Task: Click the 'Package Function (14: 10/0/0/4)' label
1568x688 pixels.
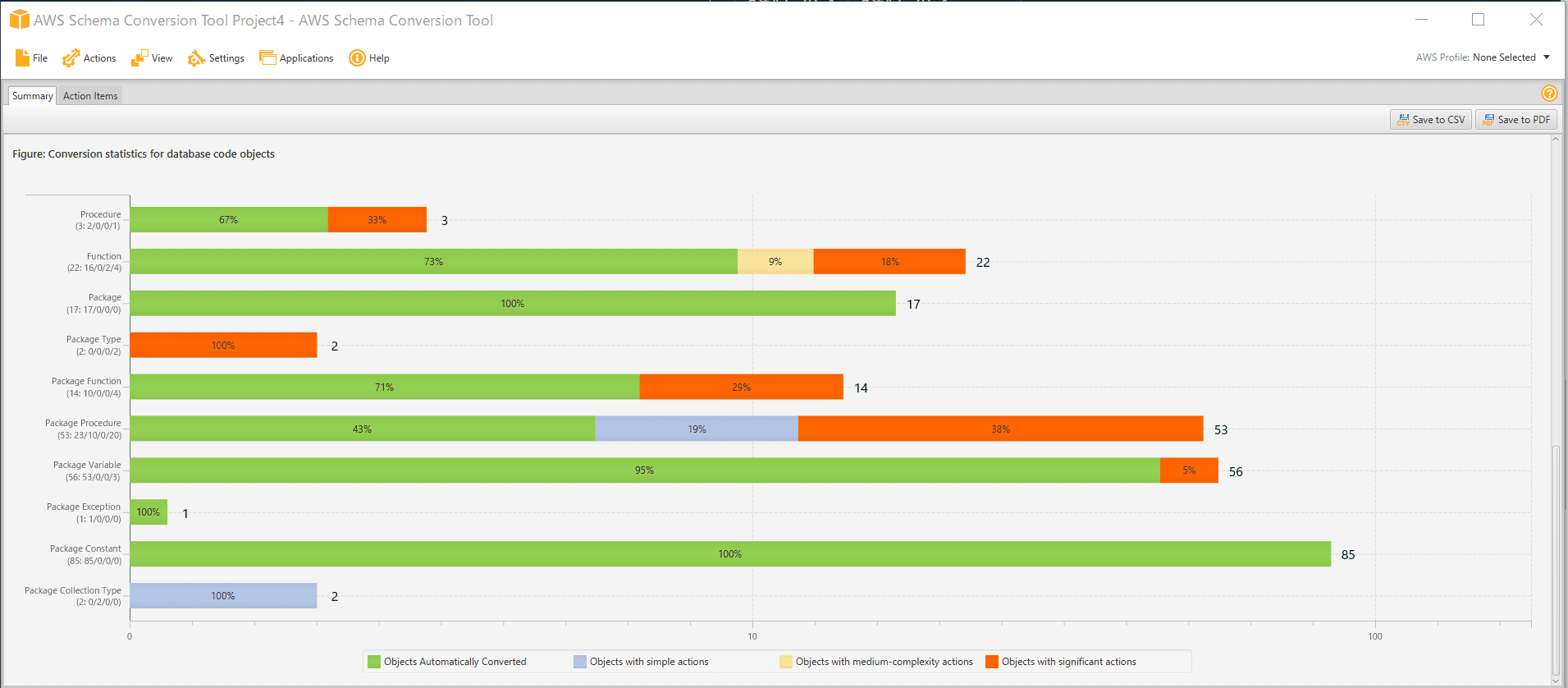Action: click(x=86, y=388)
